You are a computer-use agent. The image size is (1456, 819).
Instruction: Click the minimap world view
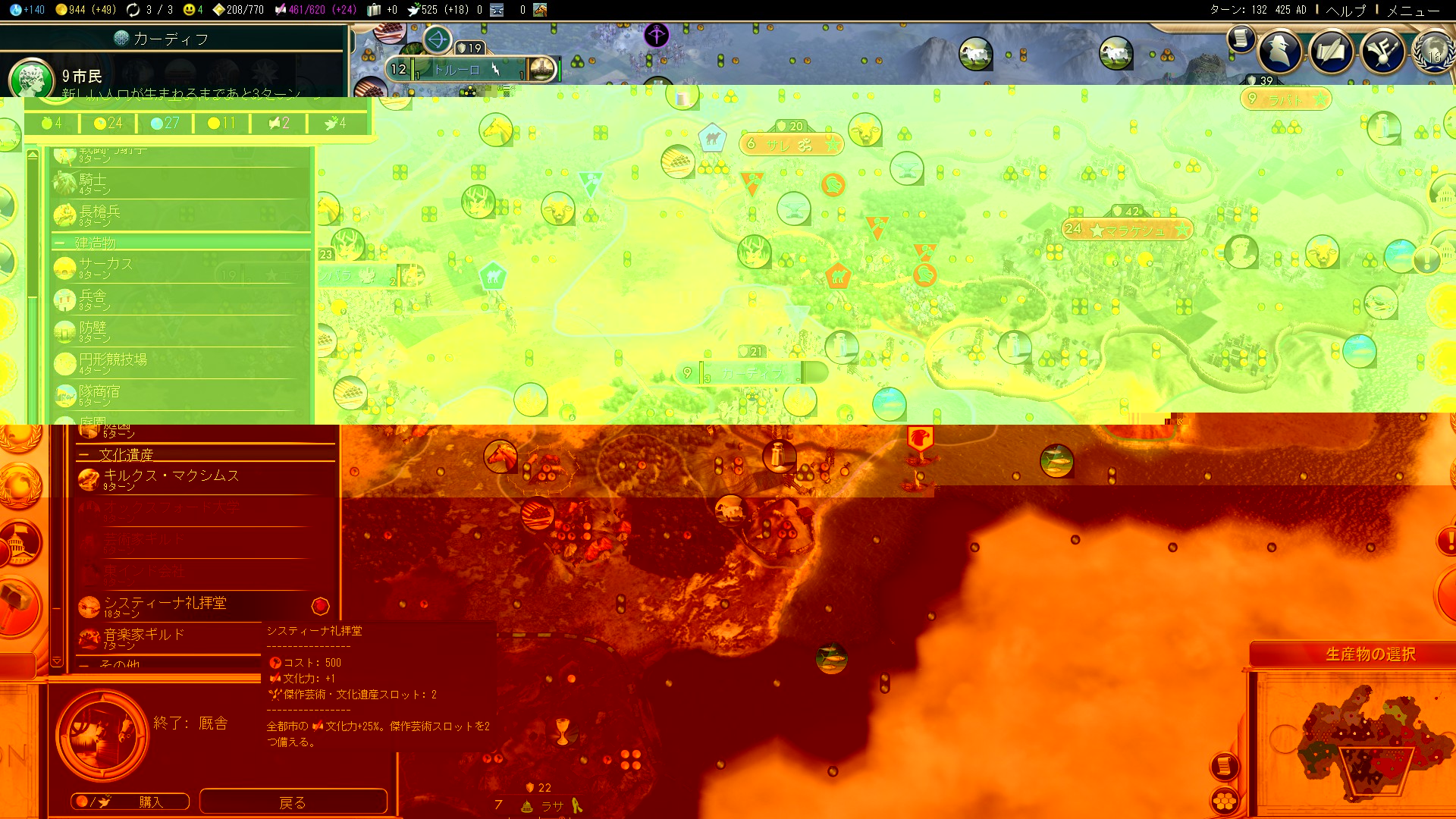1355,742
